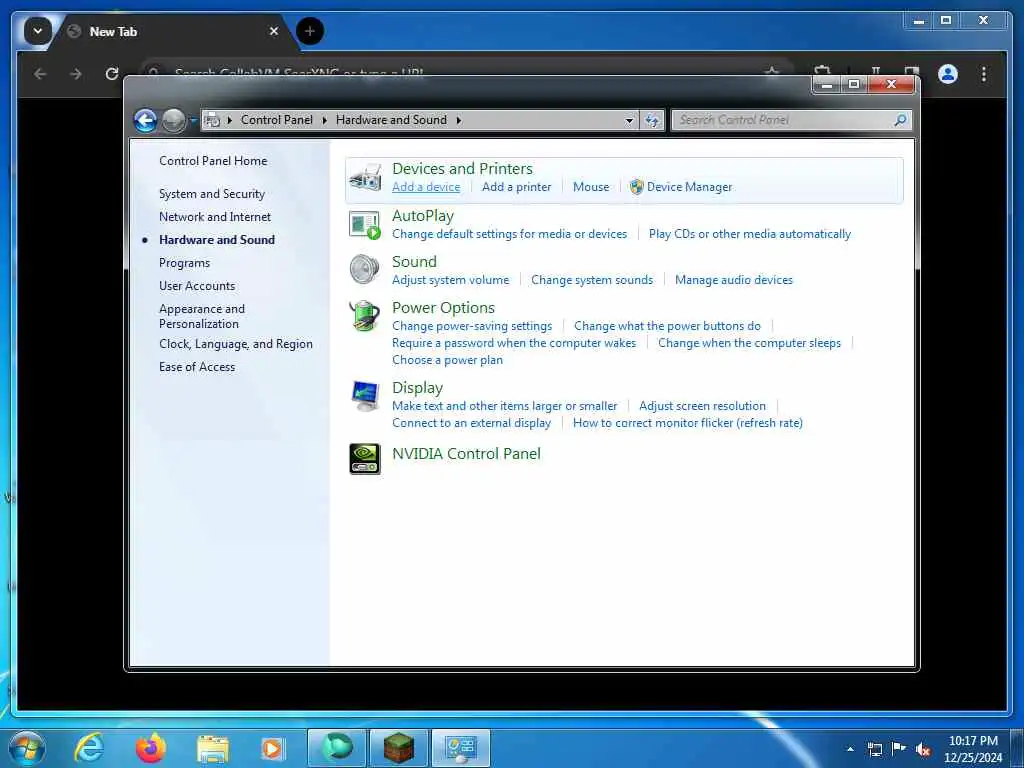Launch Firefox from the taskbar
The height and width of the screenshot is (768, 1024).
(x=151, y=748)
